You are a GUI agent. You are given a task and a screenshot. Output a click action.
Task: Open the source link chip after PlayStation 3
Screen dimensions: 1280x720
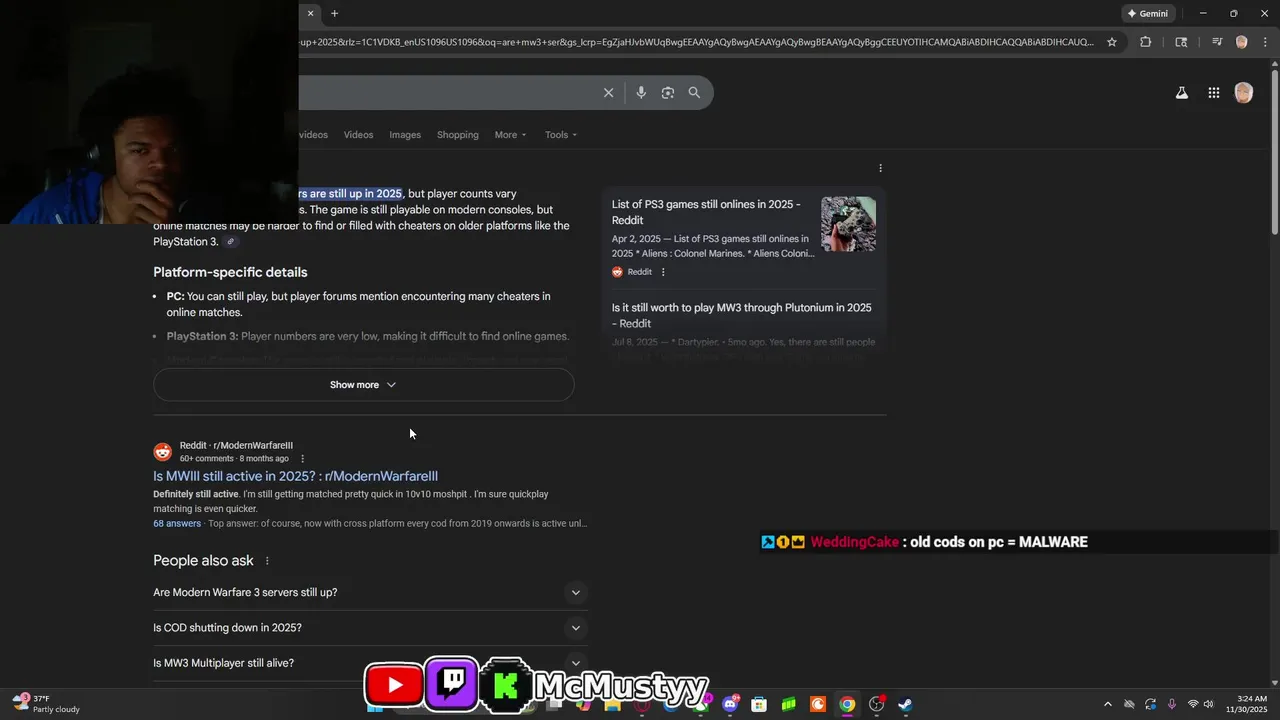click(230, 242)
